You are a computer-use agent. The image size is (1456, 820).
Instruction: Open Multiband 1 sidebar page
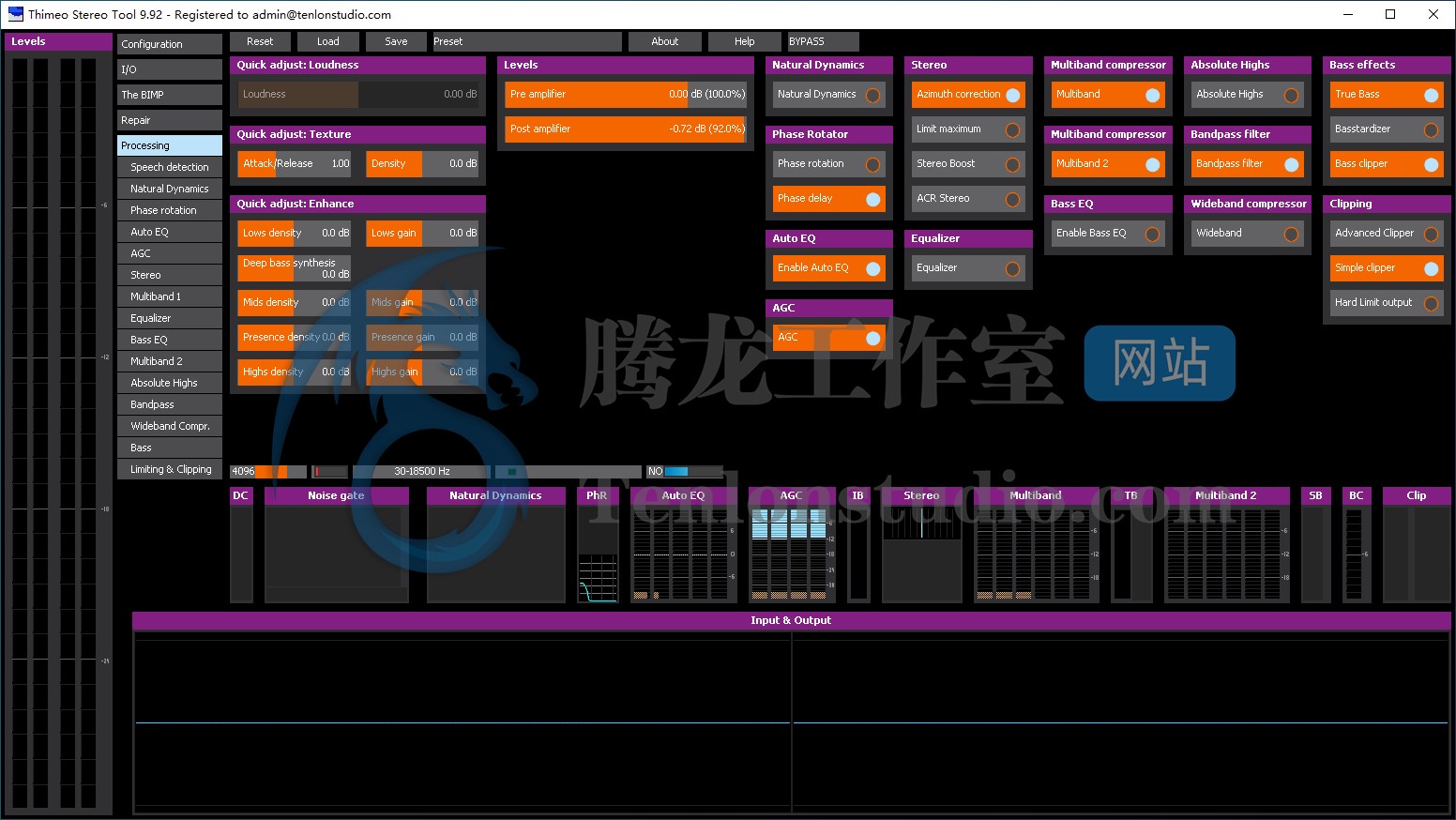pyautogui.click(x=170, y=296)
